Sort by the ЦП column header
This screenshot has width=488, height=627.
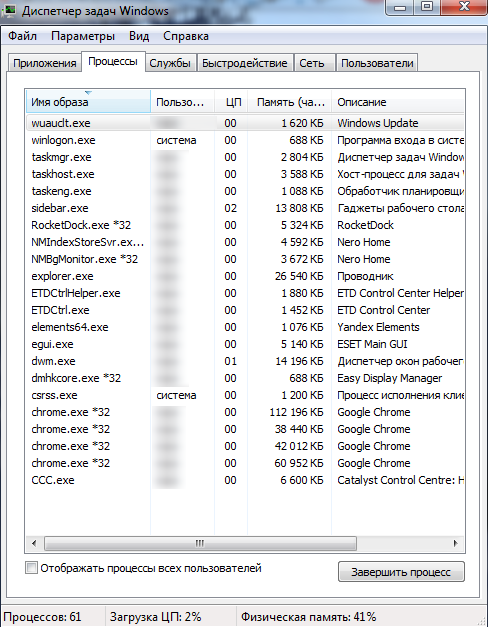pyautogui.click(x=232, y=102)
